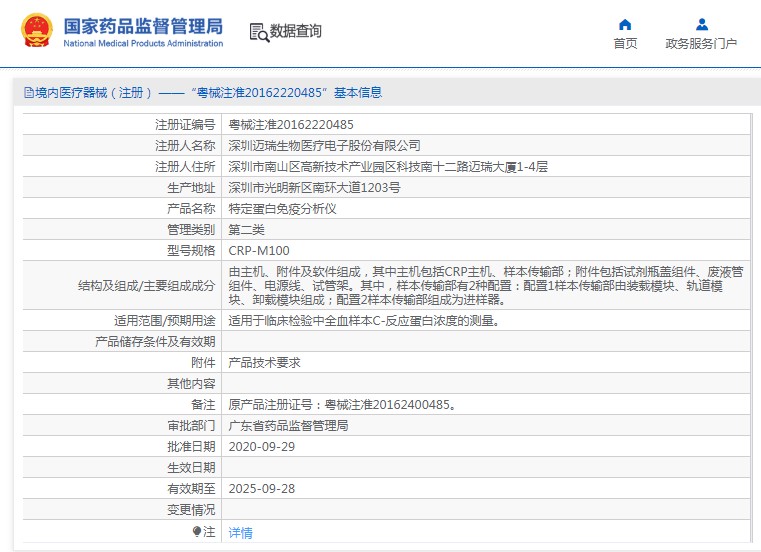761x552 pixels.
Task: Open 政务服务门户 via its text label
Action: [x=701, y=44]
